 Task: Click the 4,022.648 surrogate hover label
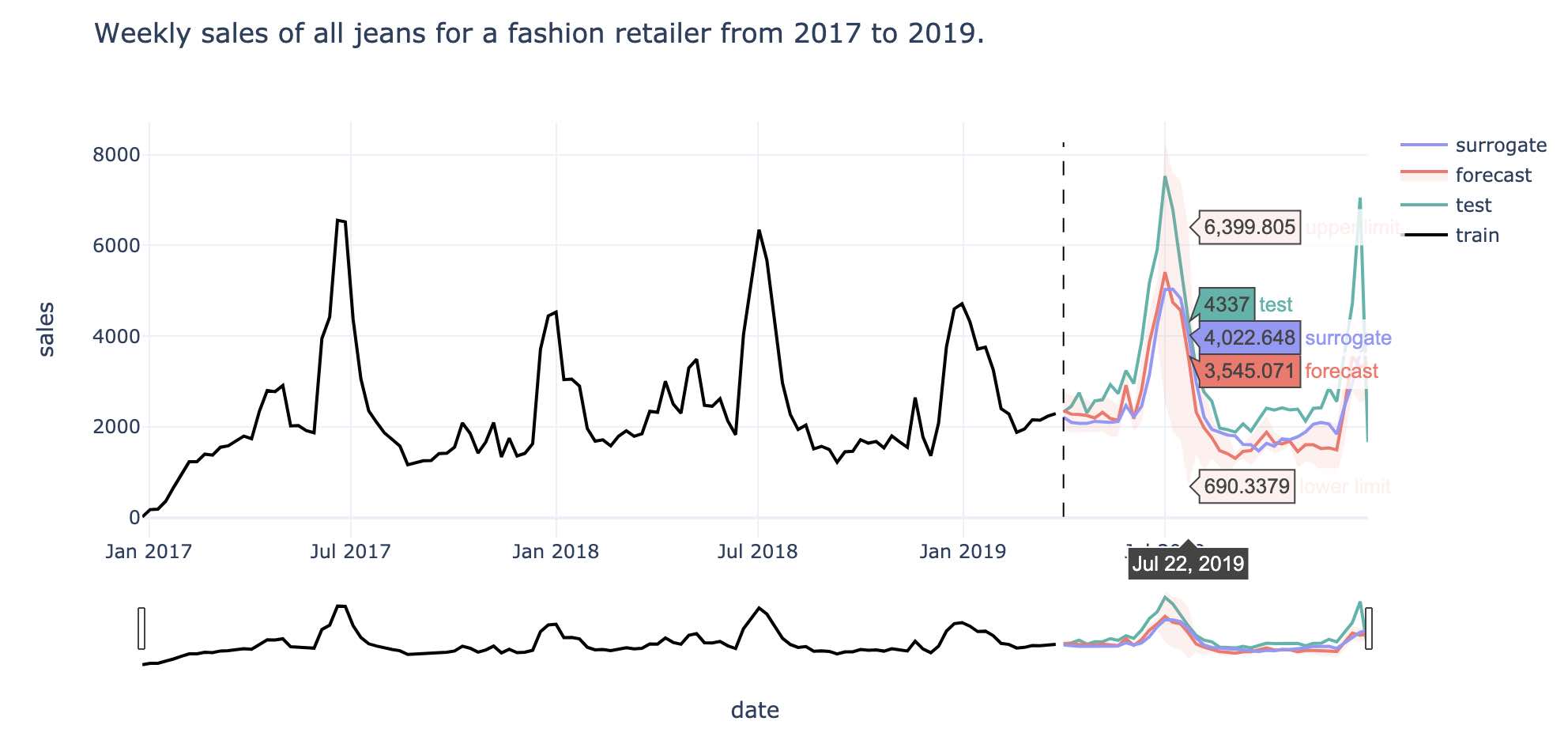pyautogui.click(x=1249, y=338)
